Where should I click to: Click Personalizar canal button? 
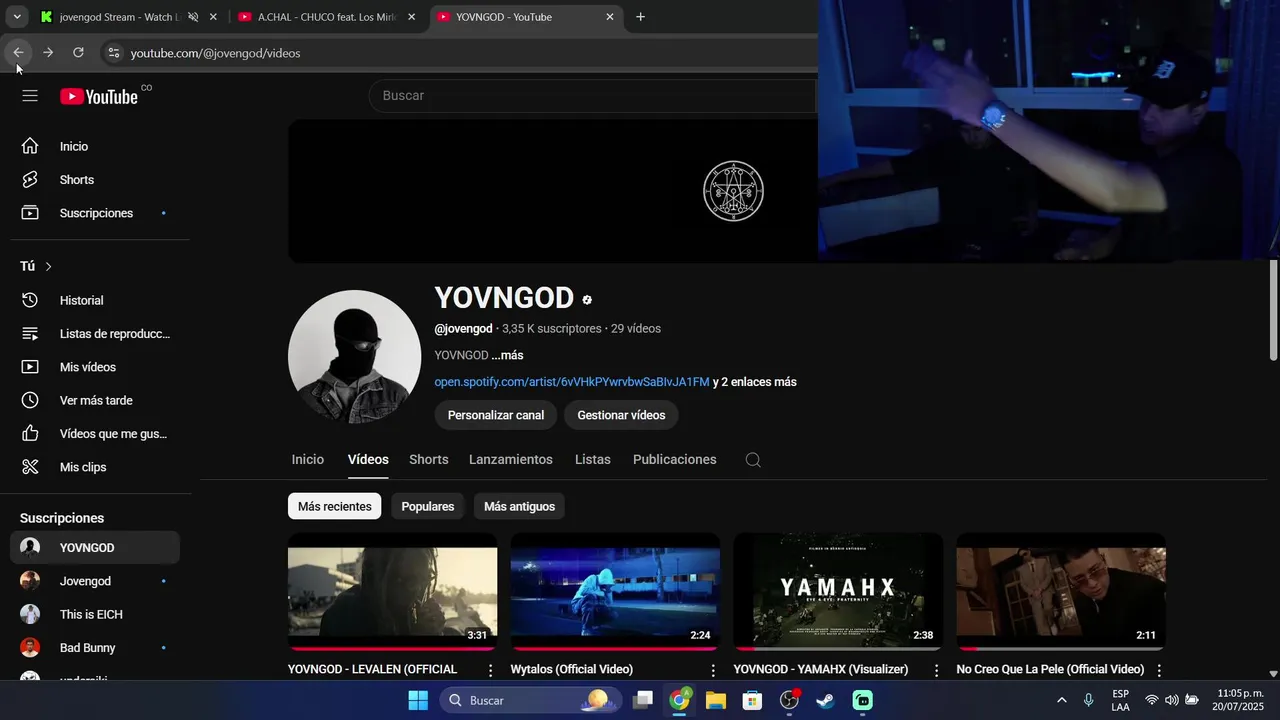tap(496, 415)
